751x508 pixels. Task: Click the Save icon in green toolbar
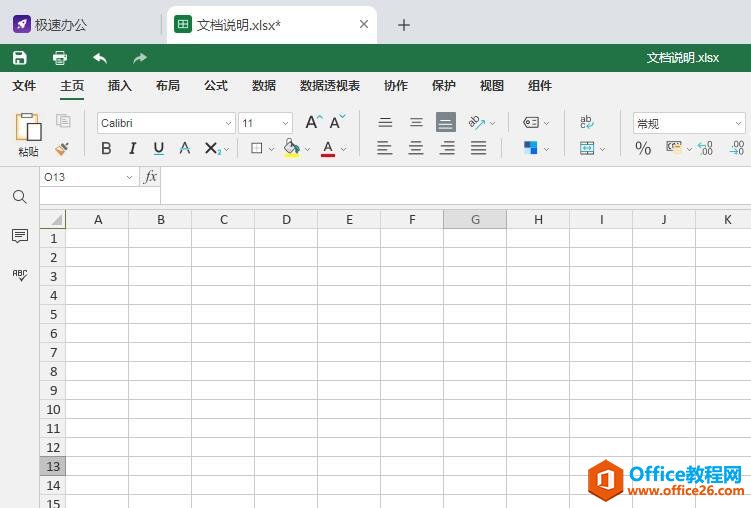click(x=20, y=58)
